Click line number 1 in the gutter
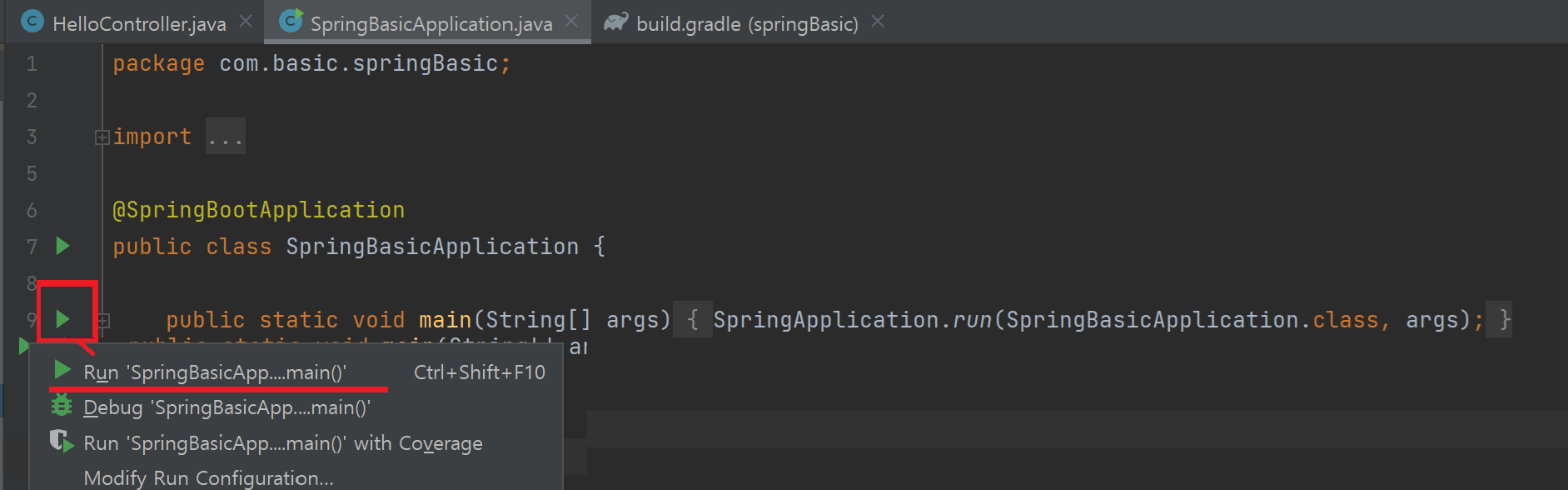Screen dimensions: 1568x490 pyautogui.click(x=32, y=64)
